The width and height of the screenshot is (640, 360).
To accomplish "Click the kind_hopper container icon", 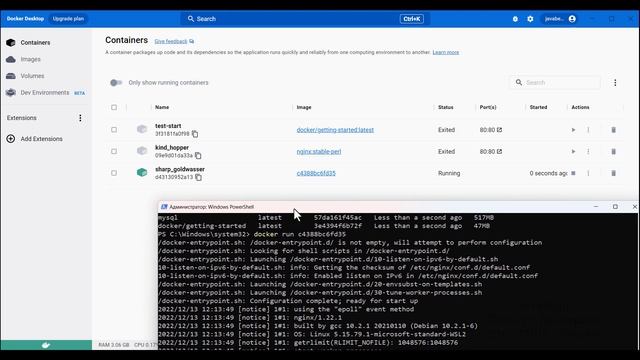I will tap(142, 151).
